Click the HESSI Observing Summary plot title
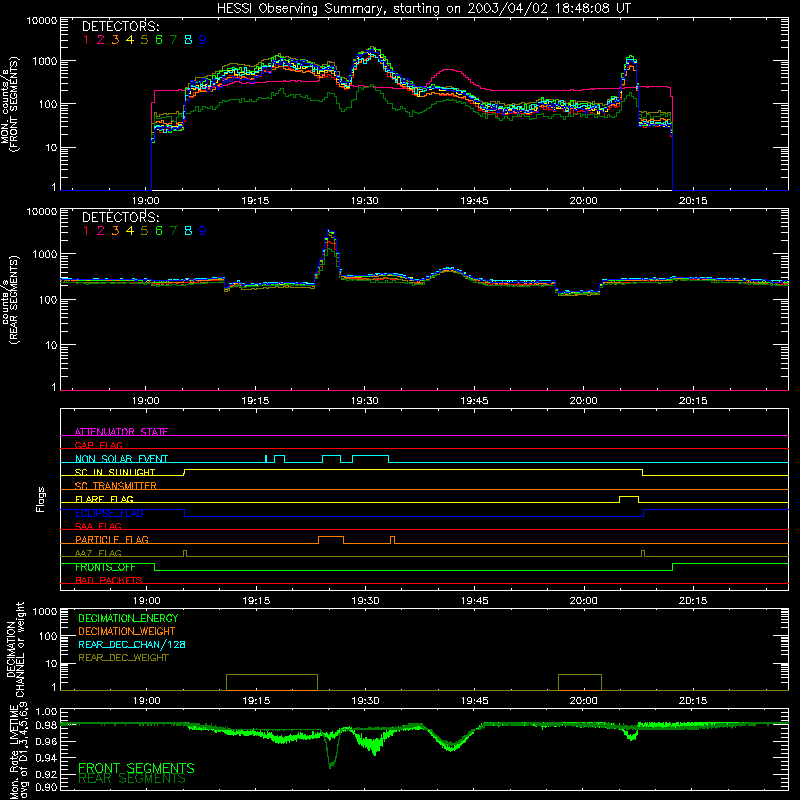The width and height of the screenshot is (800, 800). 424,8
